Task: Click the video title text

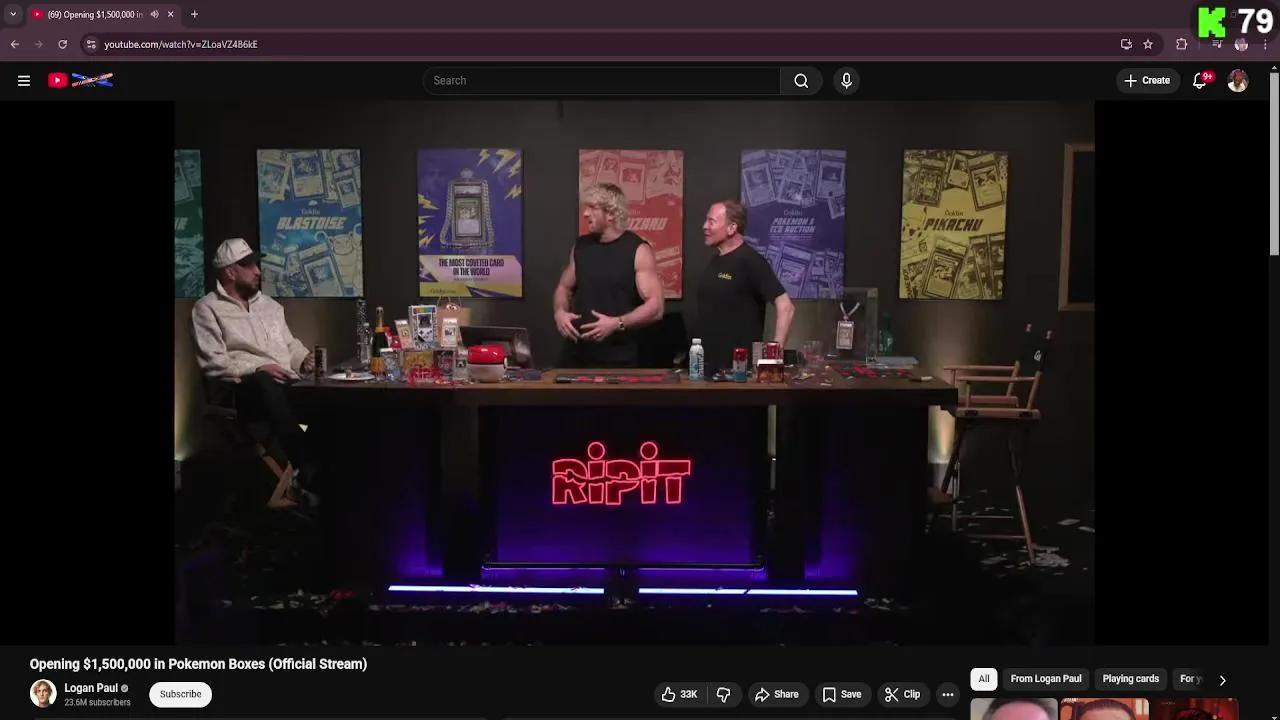Action: 198,664
